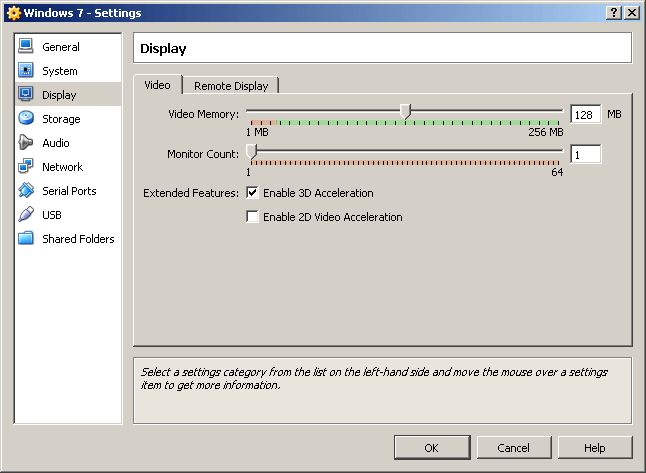Screen dimensions: 646x473
Task: Enable 2D Video Acceleration checkbox
Action: (252, 216)
